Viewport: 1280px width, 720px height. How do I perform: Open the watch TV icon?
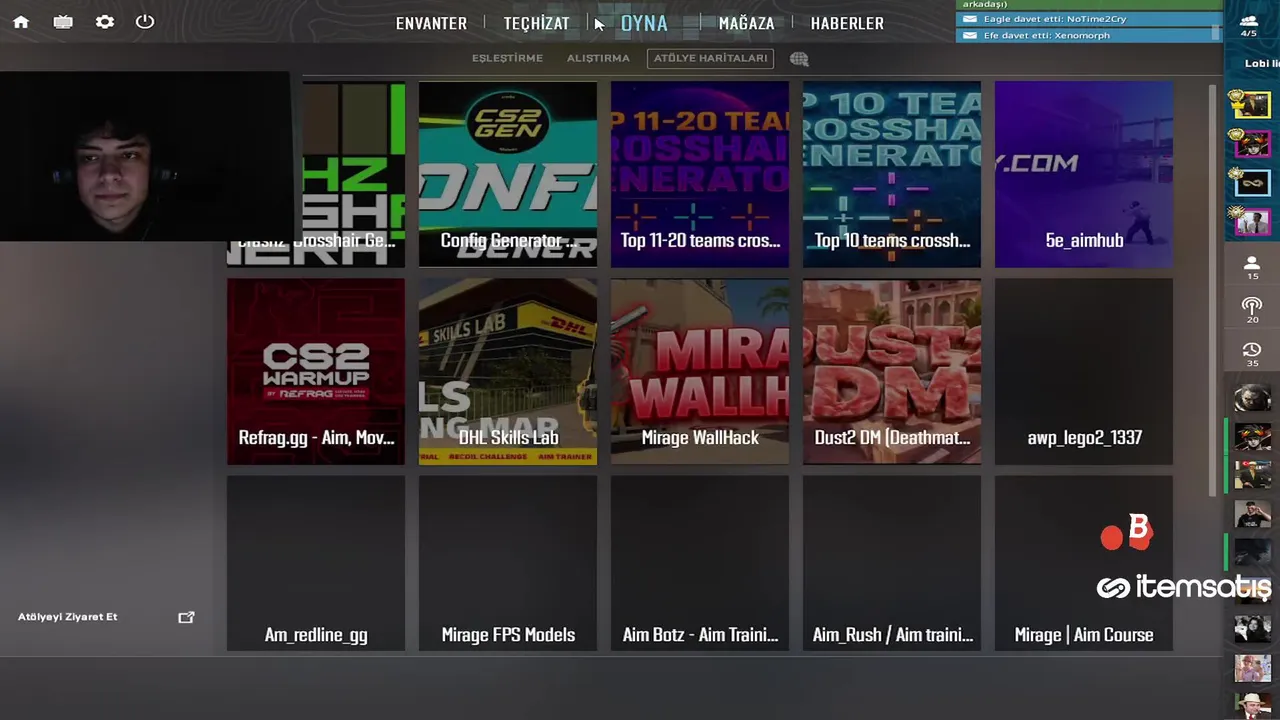tap(63, 22)
